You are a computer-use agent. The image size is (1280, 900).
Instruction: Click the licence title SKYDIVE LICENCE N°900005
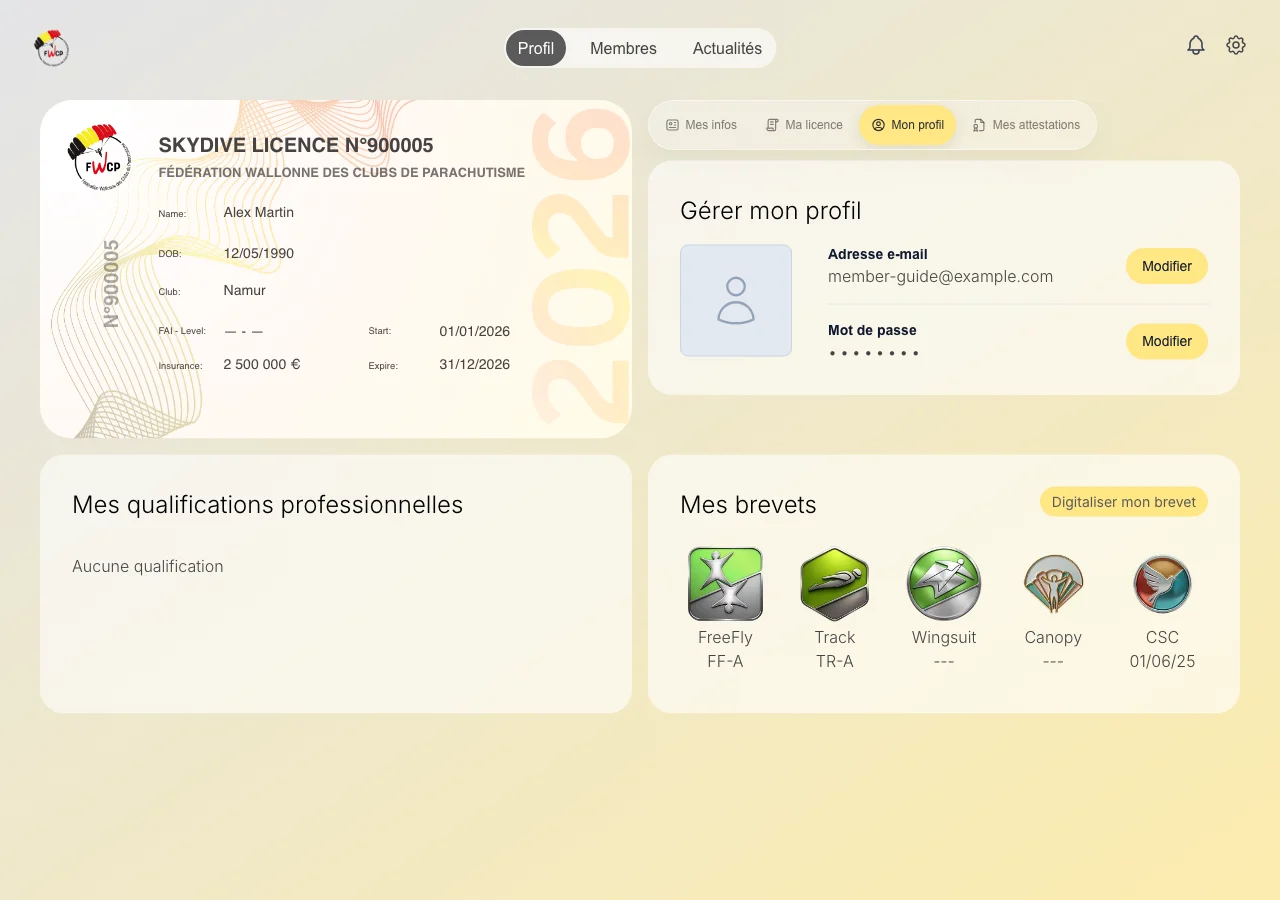click(296, 145)
